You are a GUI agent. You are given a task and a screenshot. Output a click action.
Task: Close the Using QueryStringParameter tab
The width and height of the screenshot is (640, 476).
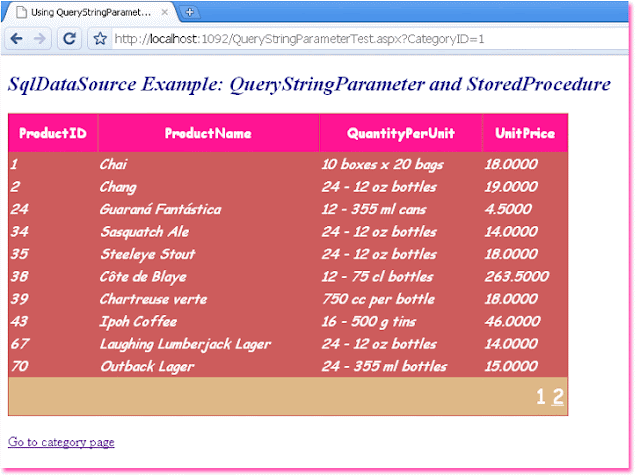[164, 12]
